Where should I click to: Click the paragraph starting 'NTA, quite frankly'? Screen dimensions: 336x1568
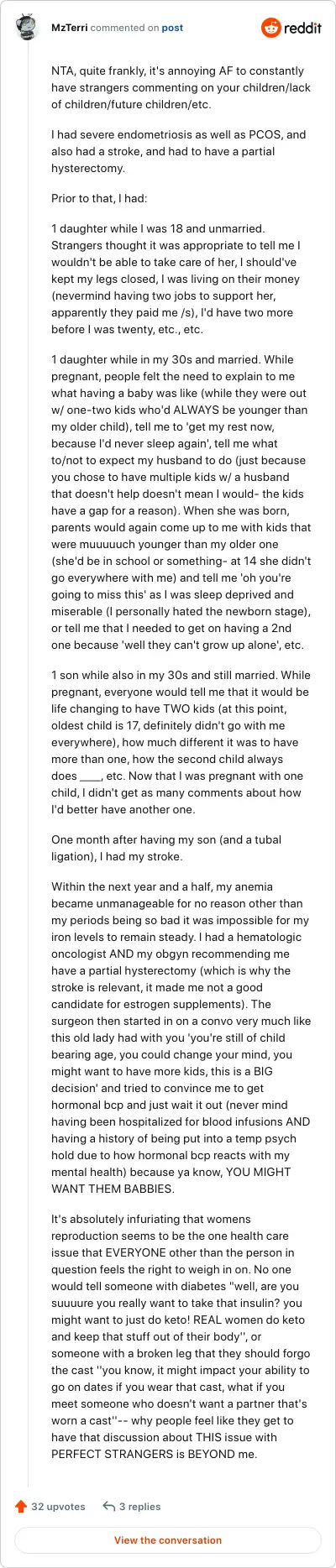(x=177, y=88)
